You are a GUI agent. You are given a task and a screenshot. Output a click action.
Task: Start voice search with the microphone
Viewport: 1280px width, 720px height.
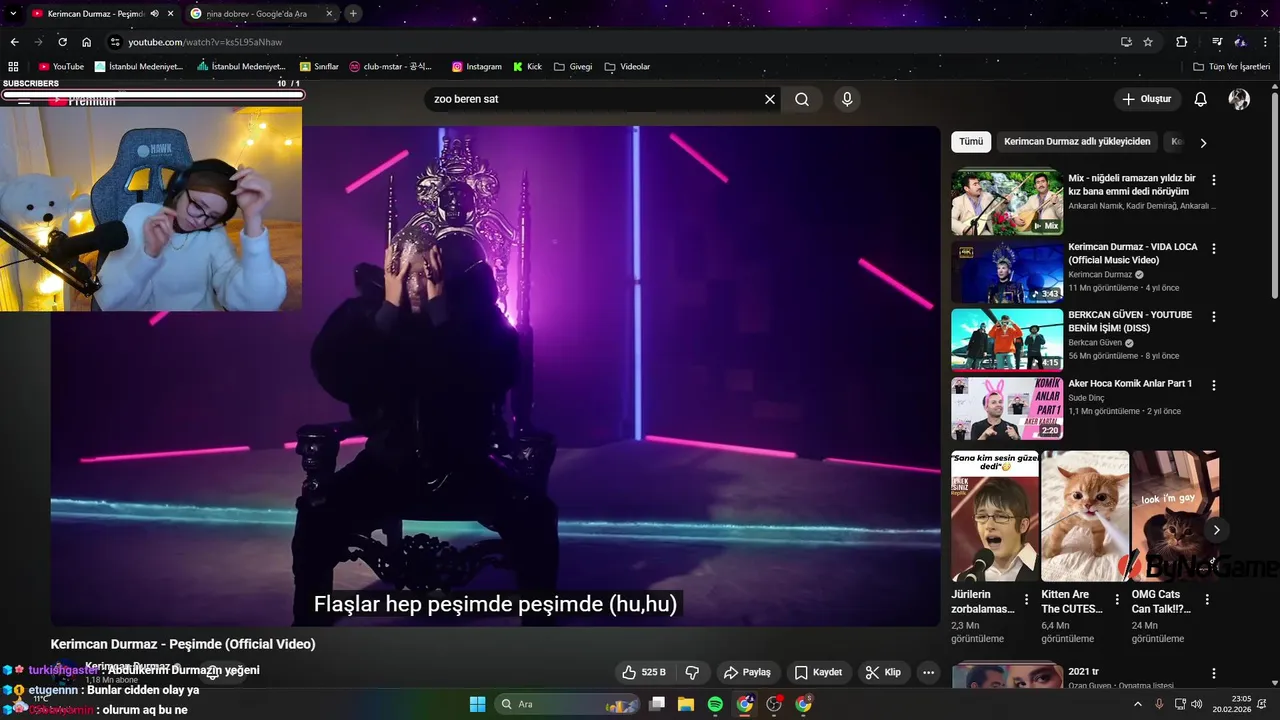click(847, 99)
